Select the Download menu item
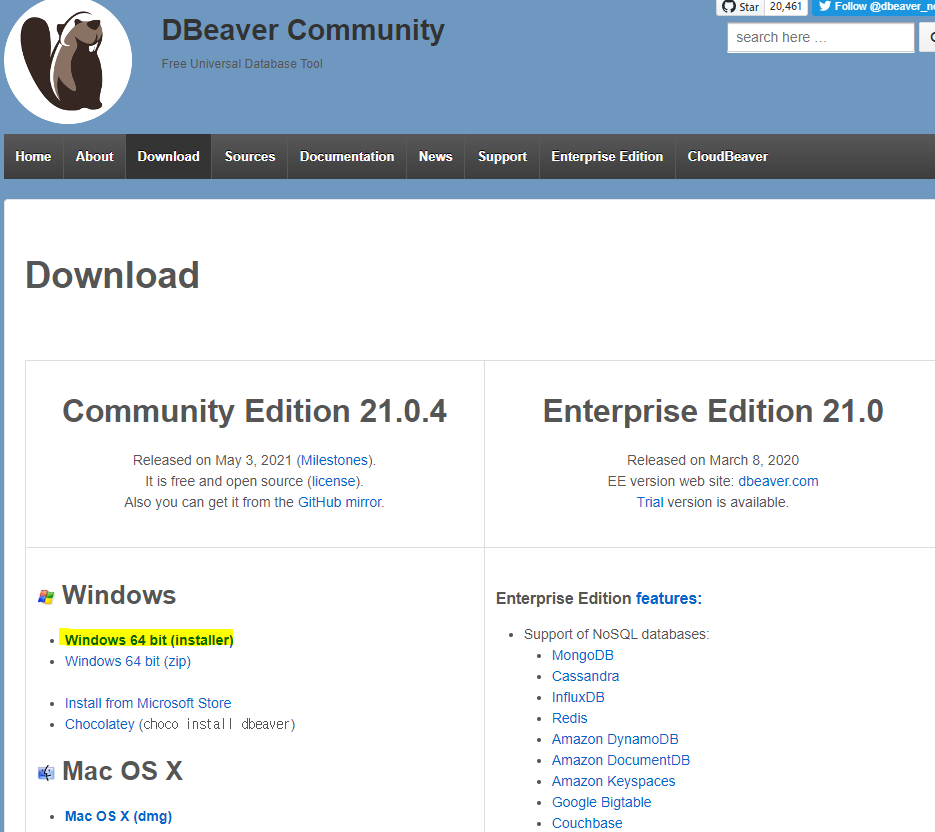Viewport: 935px width, 832px height. (168, 156)
